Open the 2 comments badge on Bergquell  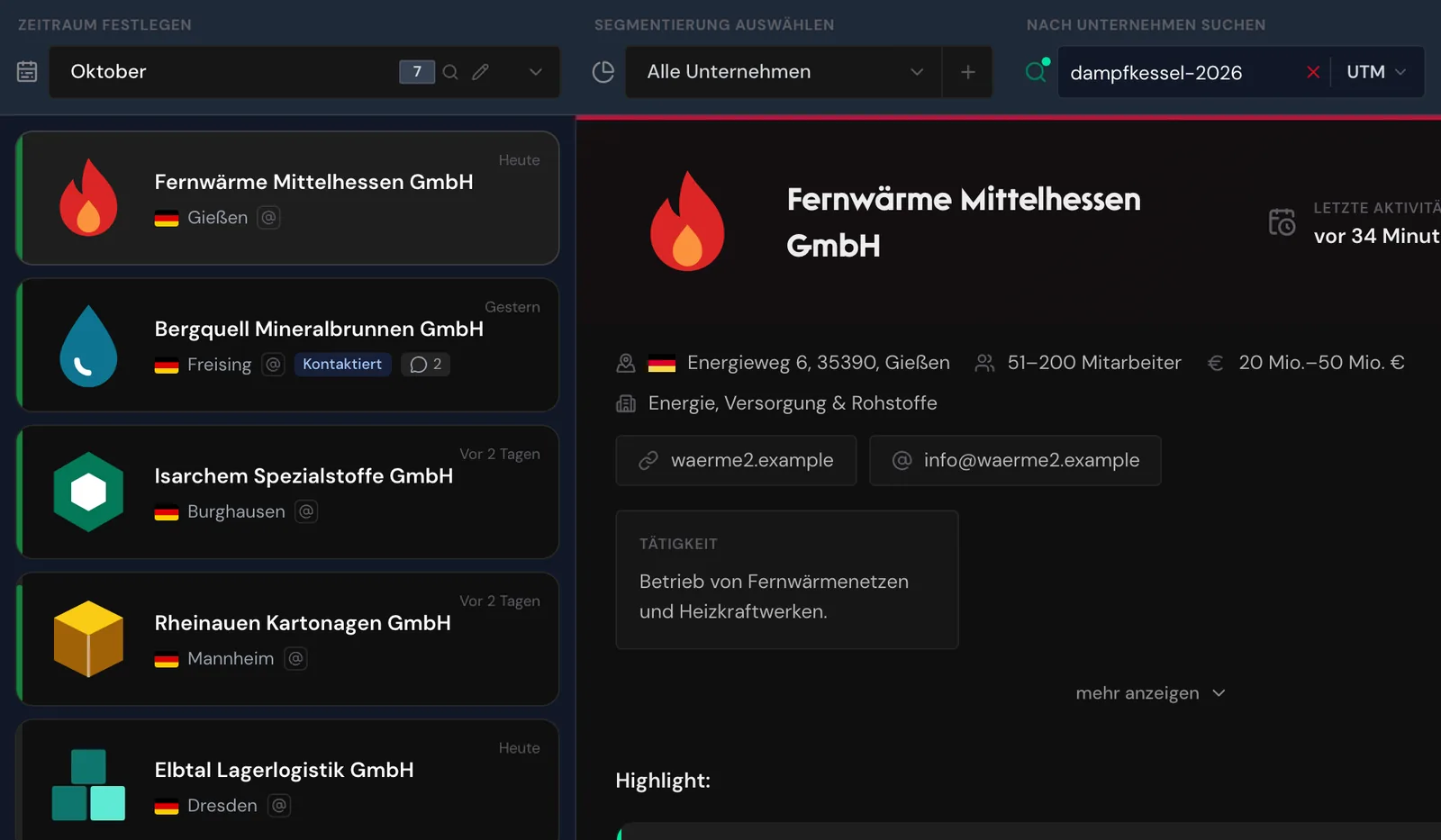(x=426, y=364)
